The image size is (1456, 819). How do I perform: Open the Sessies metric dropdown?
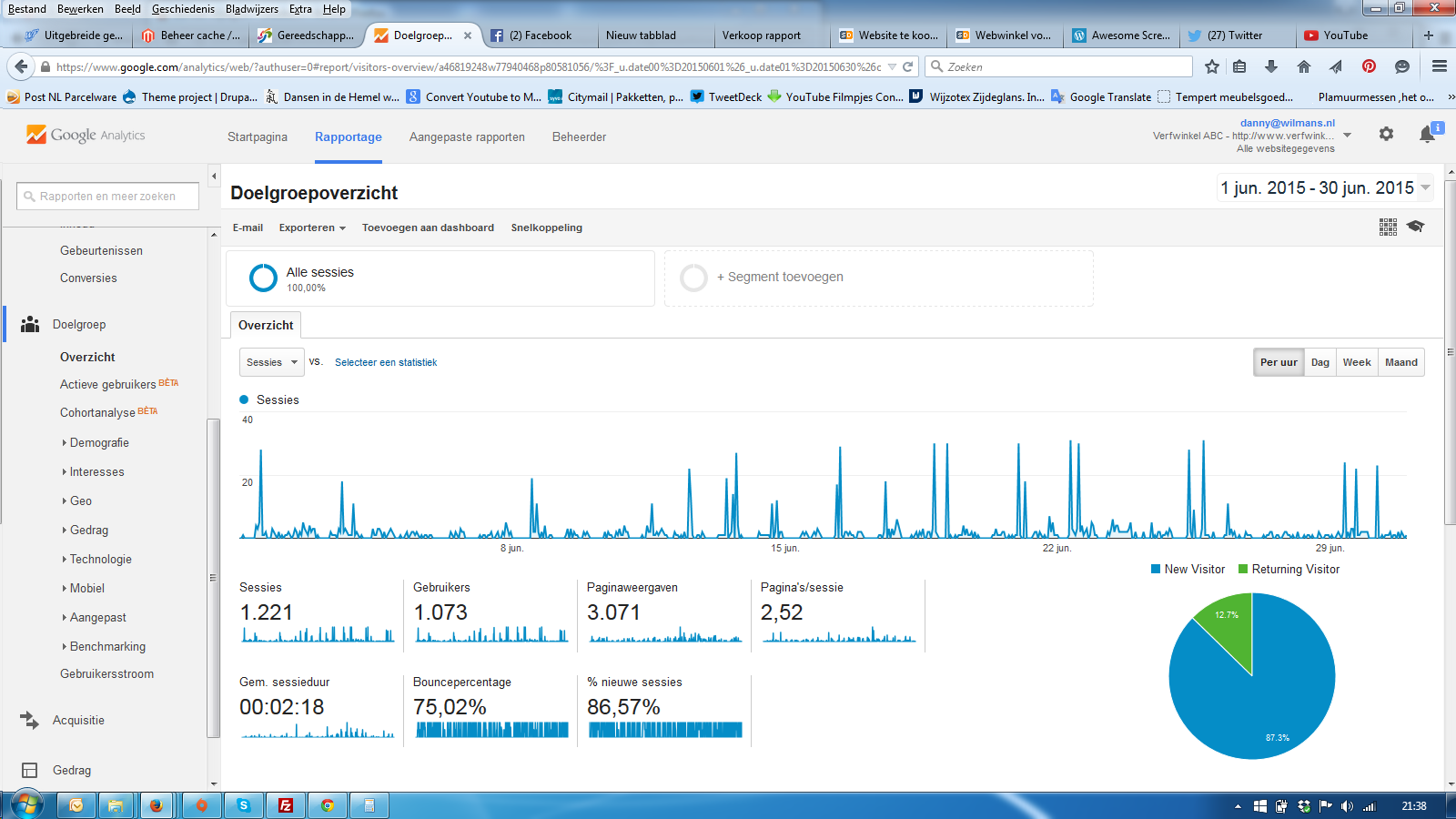pos(271,362)
